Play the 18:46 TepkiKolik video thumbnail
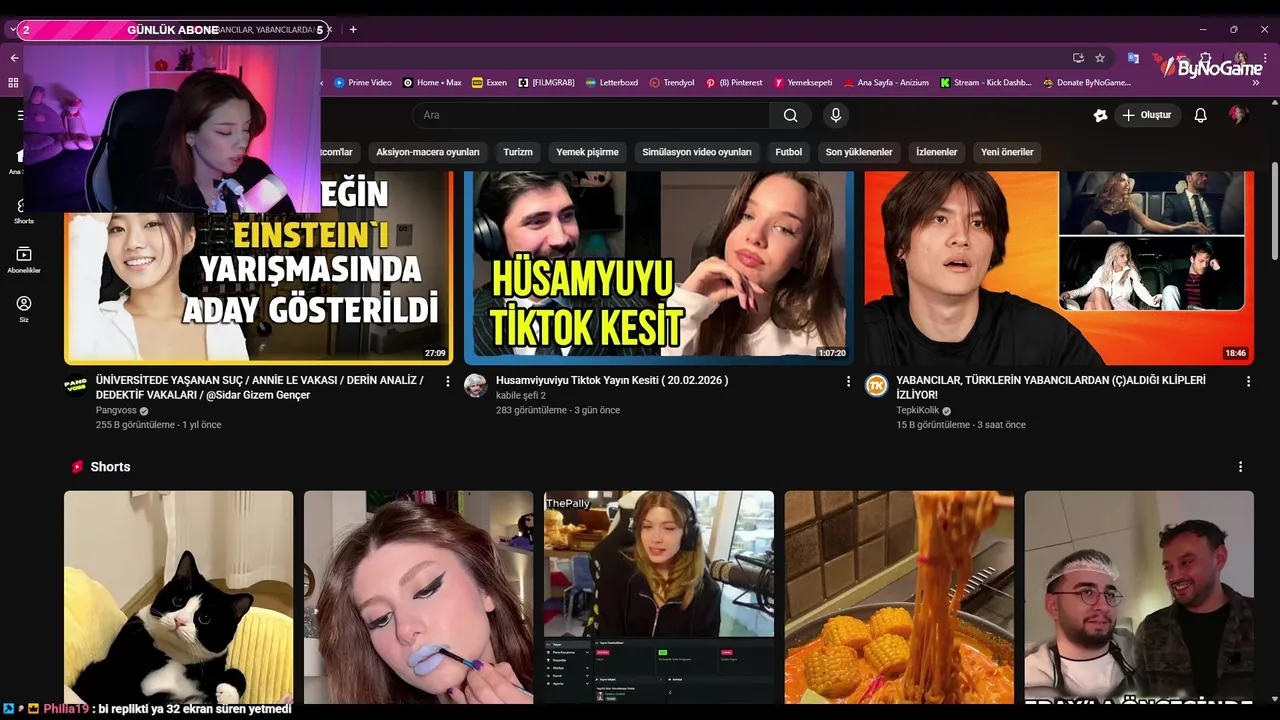1280x720 pixels. (1059, 267)
